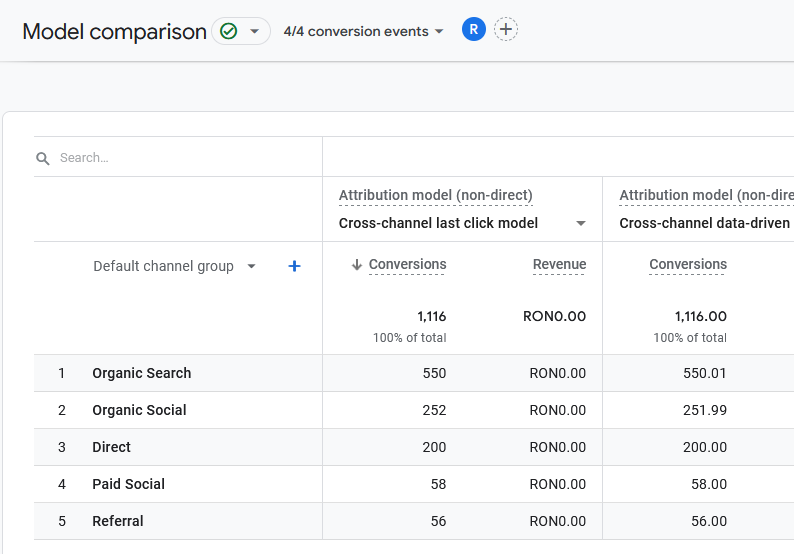This screenshot has height=554, width=794.
Task: Click the sort arrow next to Conversions
Action: (357, 265)
